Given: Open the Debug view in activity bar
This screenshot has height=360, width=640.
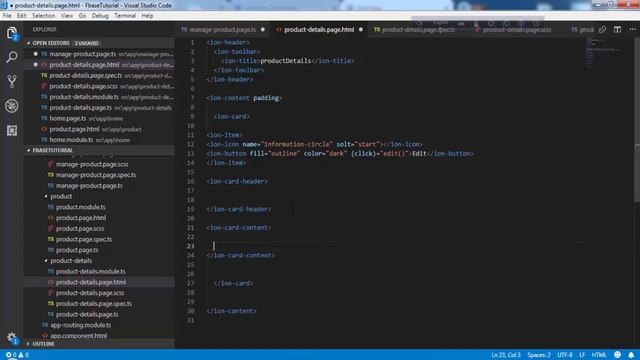Looking at the screenshot, I should pos(12,106).
